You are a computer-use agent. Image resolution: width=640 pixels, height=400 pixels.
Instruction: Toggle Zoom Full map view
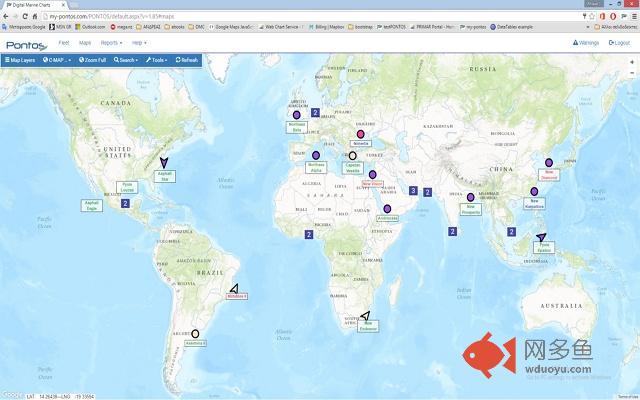click(x=94, y=60)
